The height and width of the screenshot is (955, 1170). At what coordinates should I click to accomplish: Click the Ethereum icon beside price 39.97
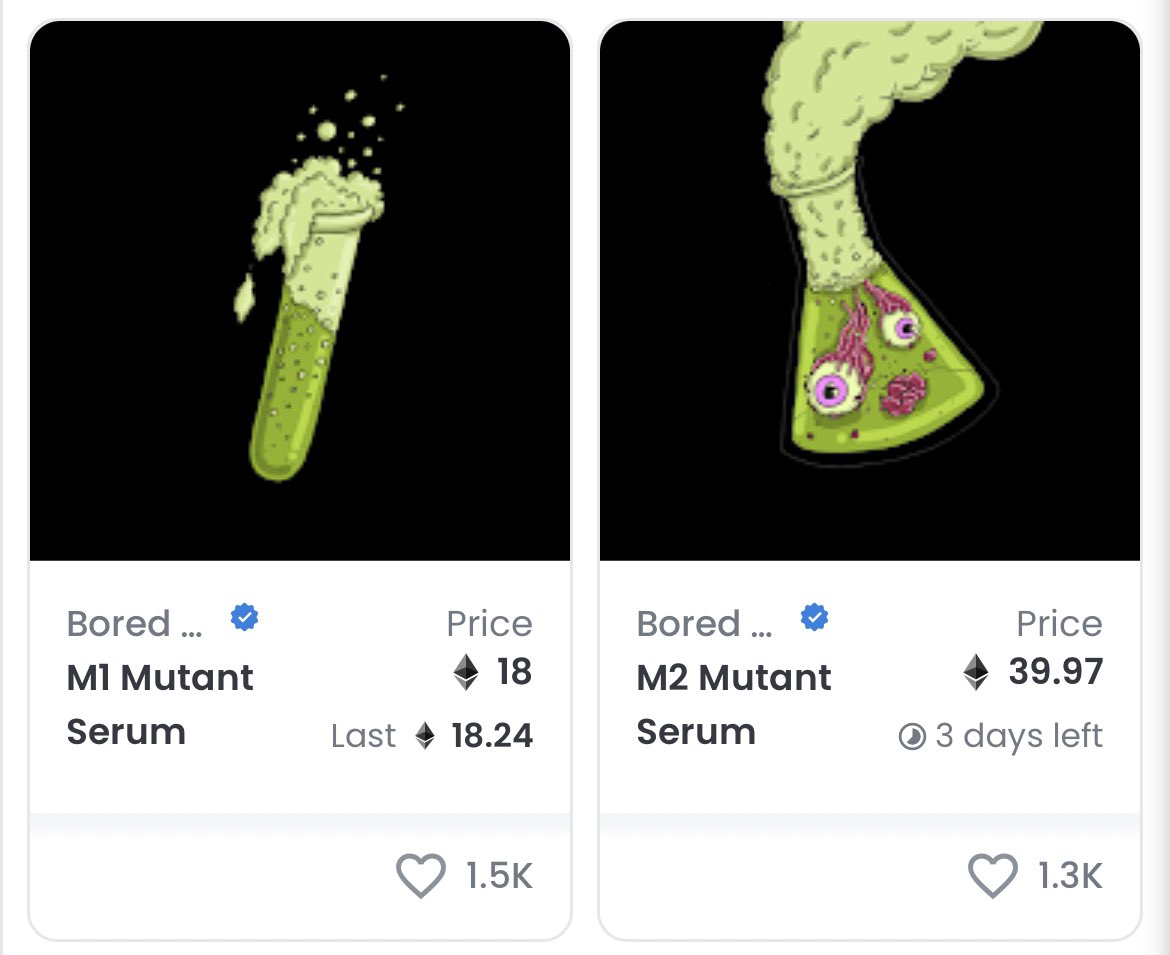[x=976, y=671]
